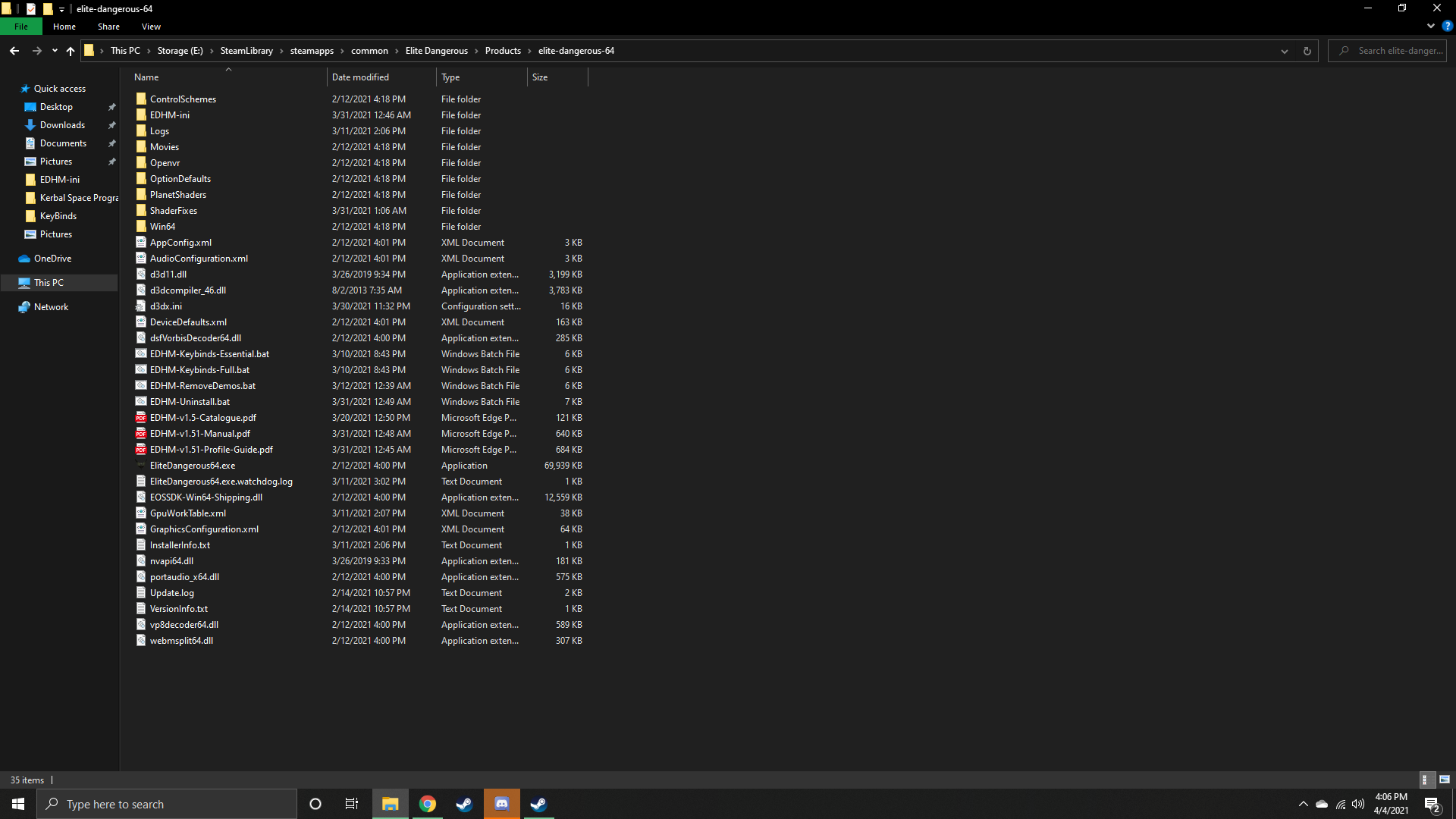Select EDHM-Uninstall.bat file icon

coord(141,402)
